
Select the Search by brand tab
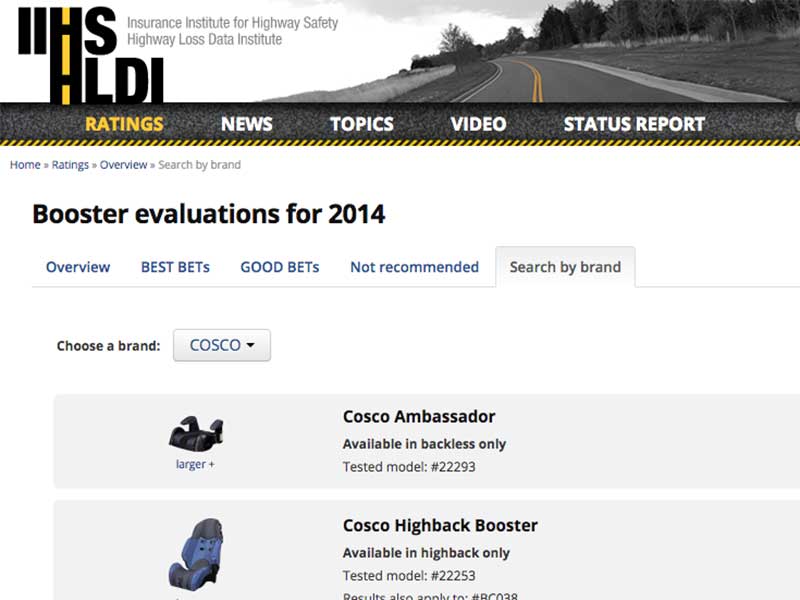tap(565, 267)
